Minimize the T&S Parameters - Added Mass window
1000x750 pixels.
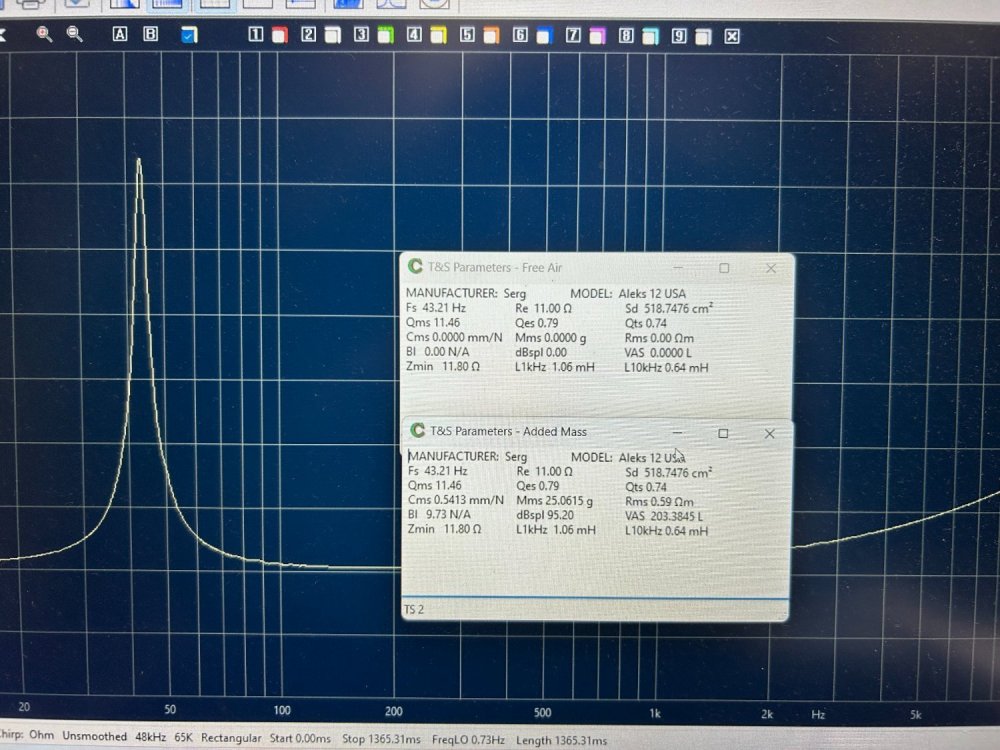[679, 433]
